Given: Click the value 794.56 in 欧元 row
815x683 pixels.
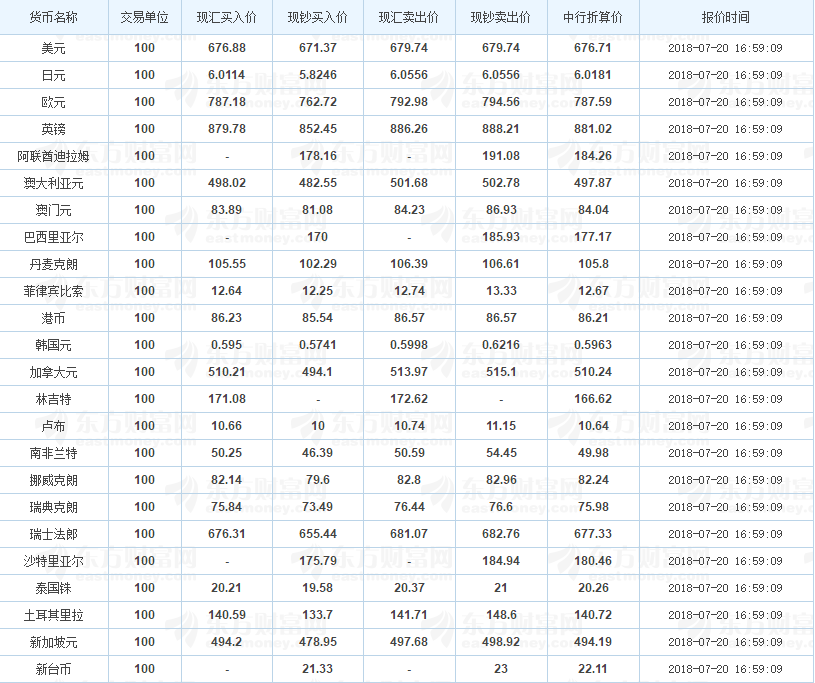Looking at the screenshot, I should 501,102.
